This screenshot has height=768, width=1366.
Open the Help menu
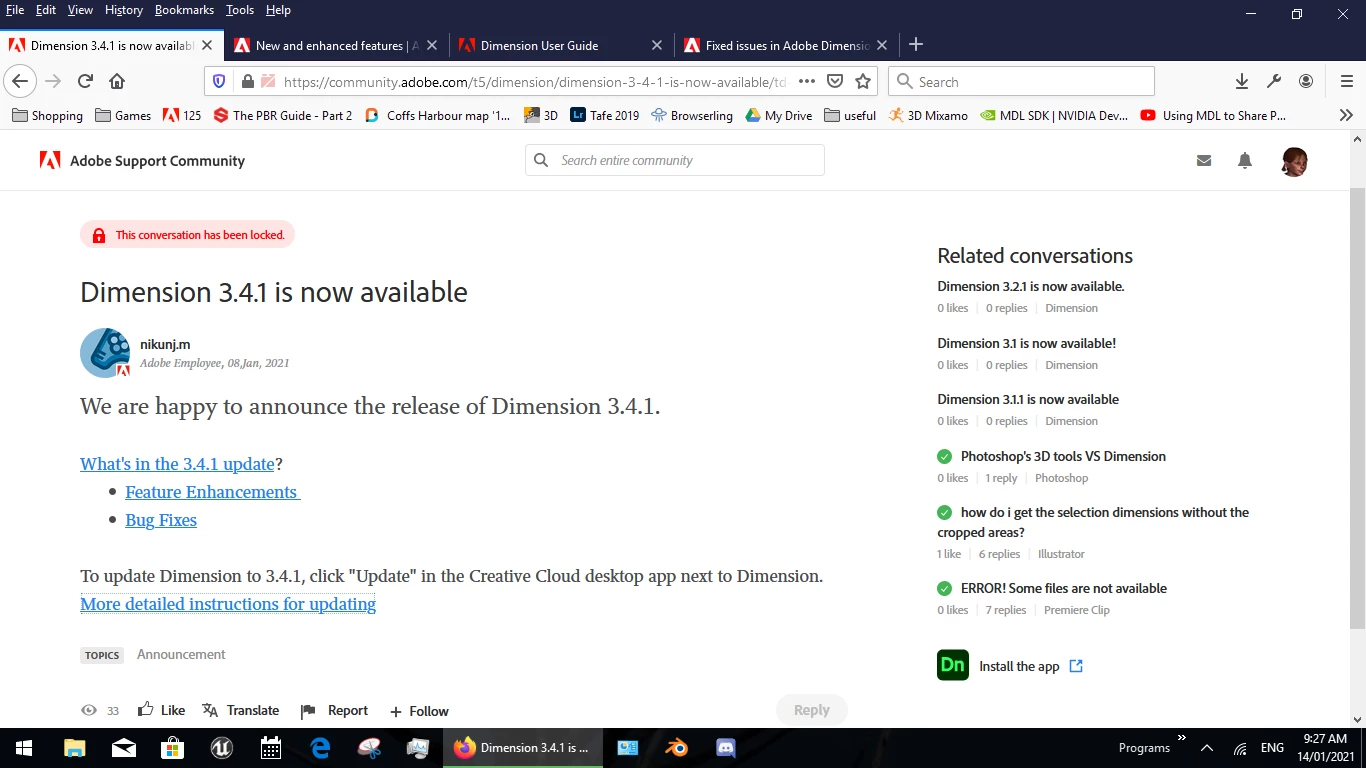(278, 10)
